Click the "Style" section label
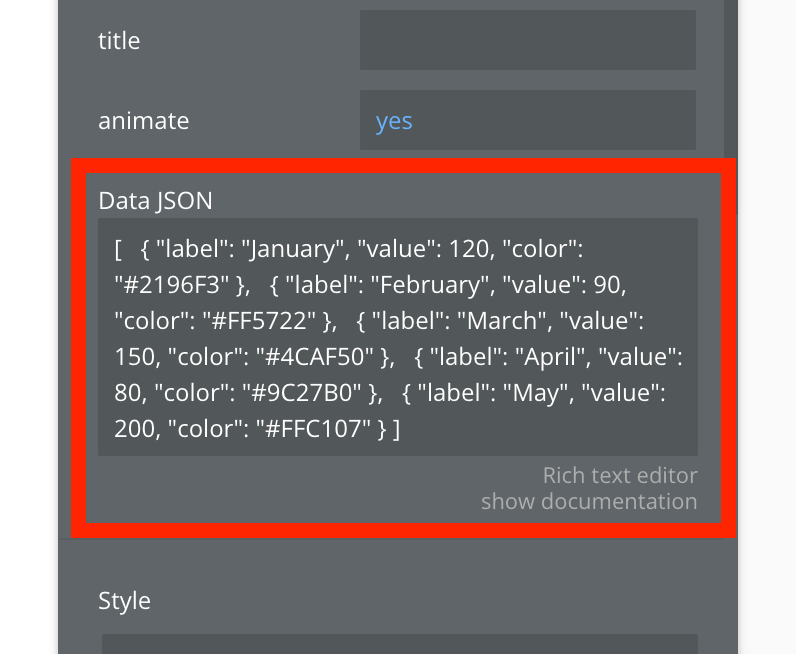This screenshot has height=654, width=796. point(124,601)
